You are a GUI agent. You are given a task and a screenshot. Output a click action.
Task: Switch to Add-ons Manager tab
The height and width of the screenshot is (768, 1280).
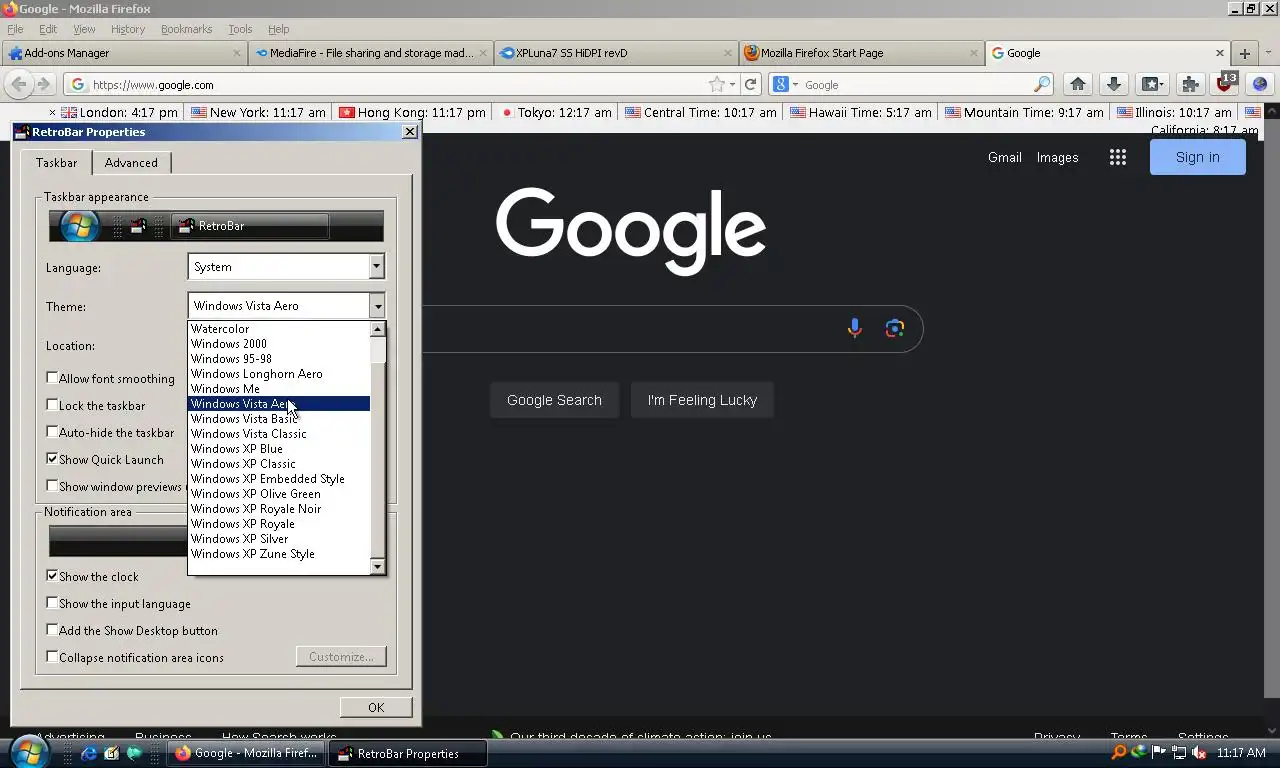[124, 53]
